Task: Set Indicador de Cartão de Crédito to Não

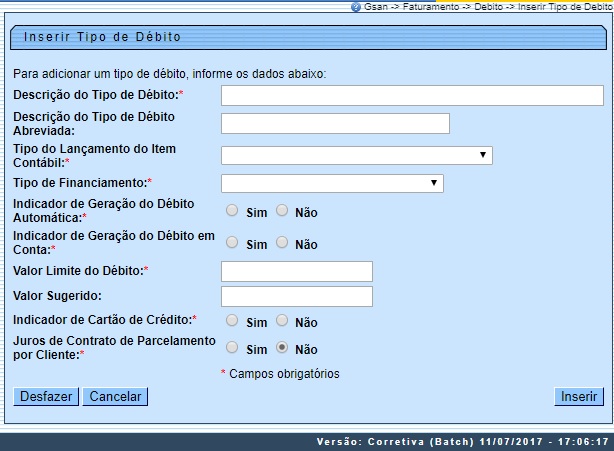Action: point(282,321)
